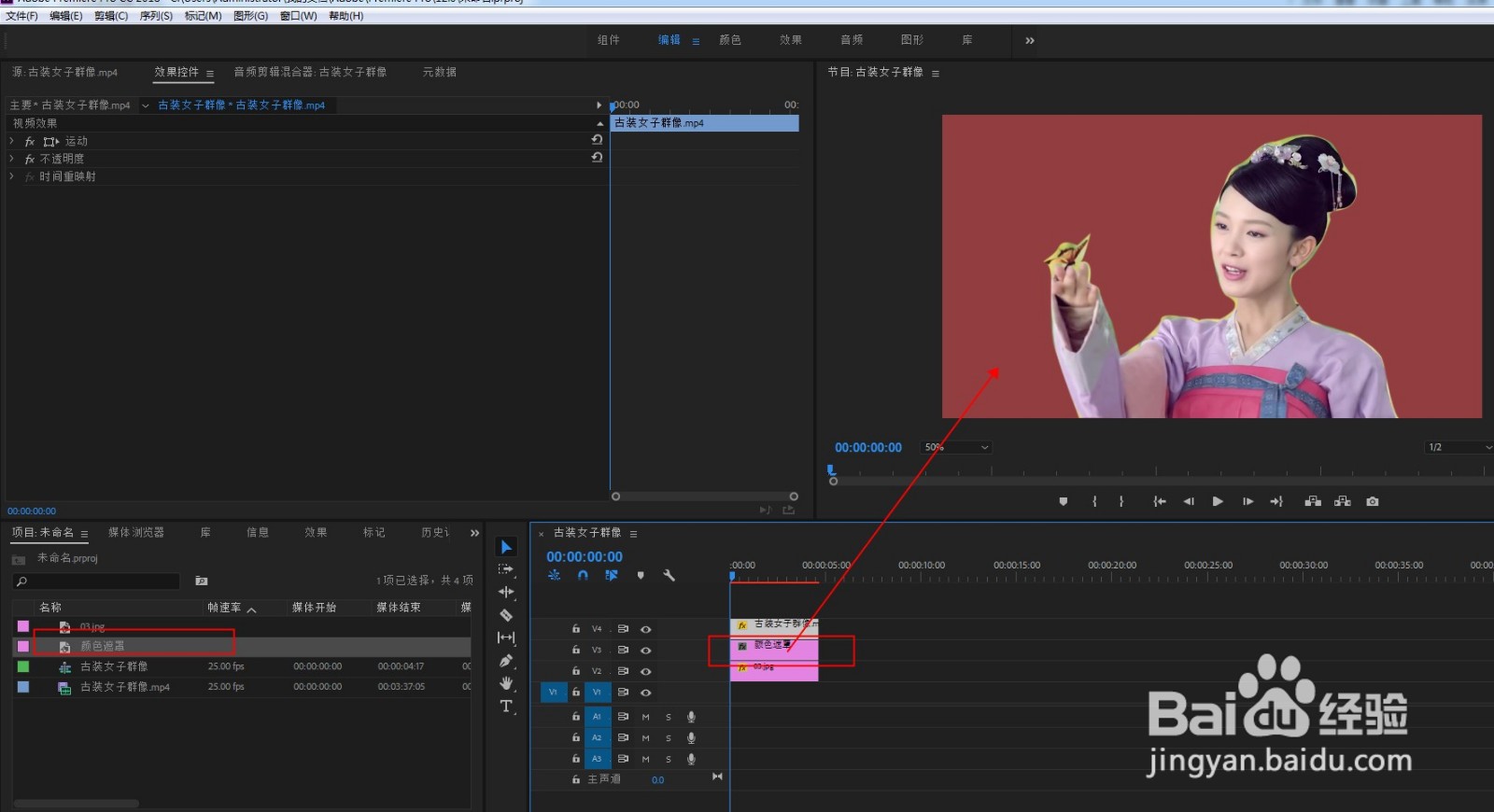Toggle V3 track output eye
Image resolution: width=1494 pixels, height=812 pixels.
click(x=645, y=651)
